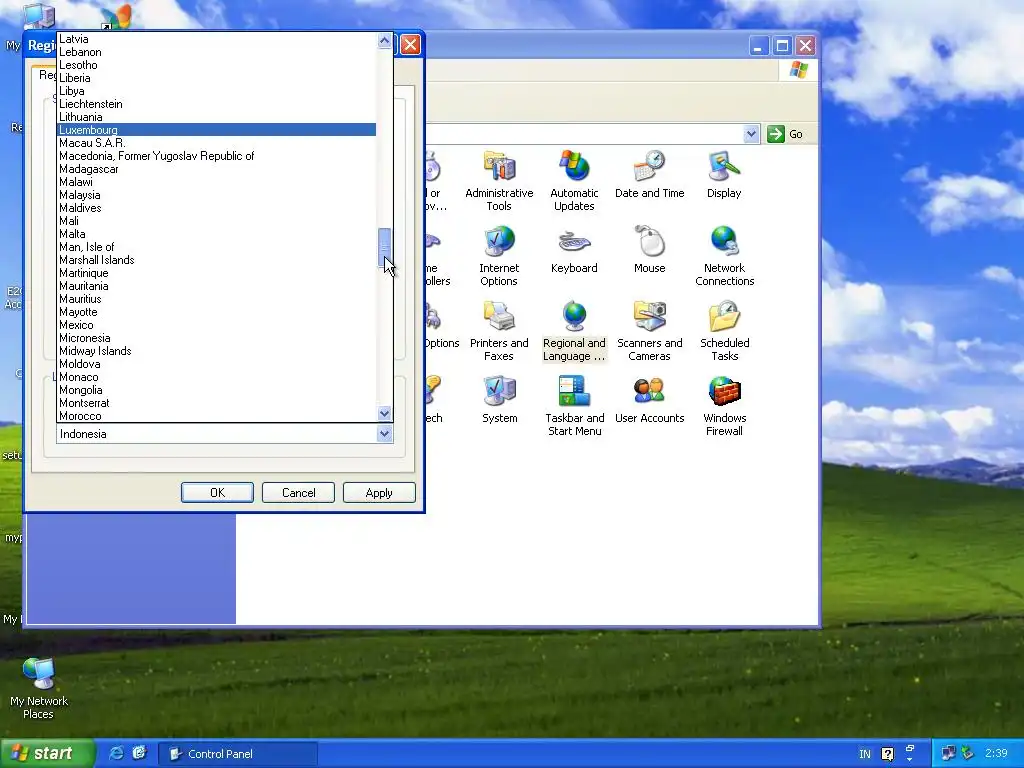Pick Moldova in the list
This screenshot has width=1024, height=768.
pos(217,364)
